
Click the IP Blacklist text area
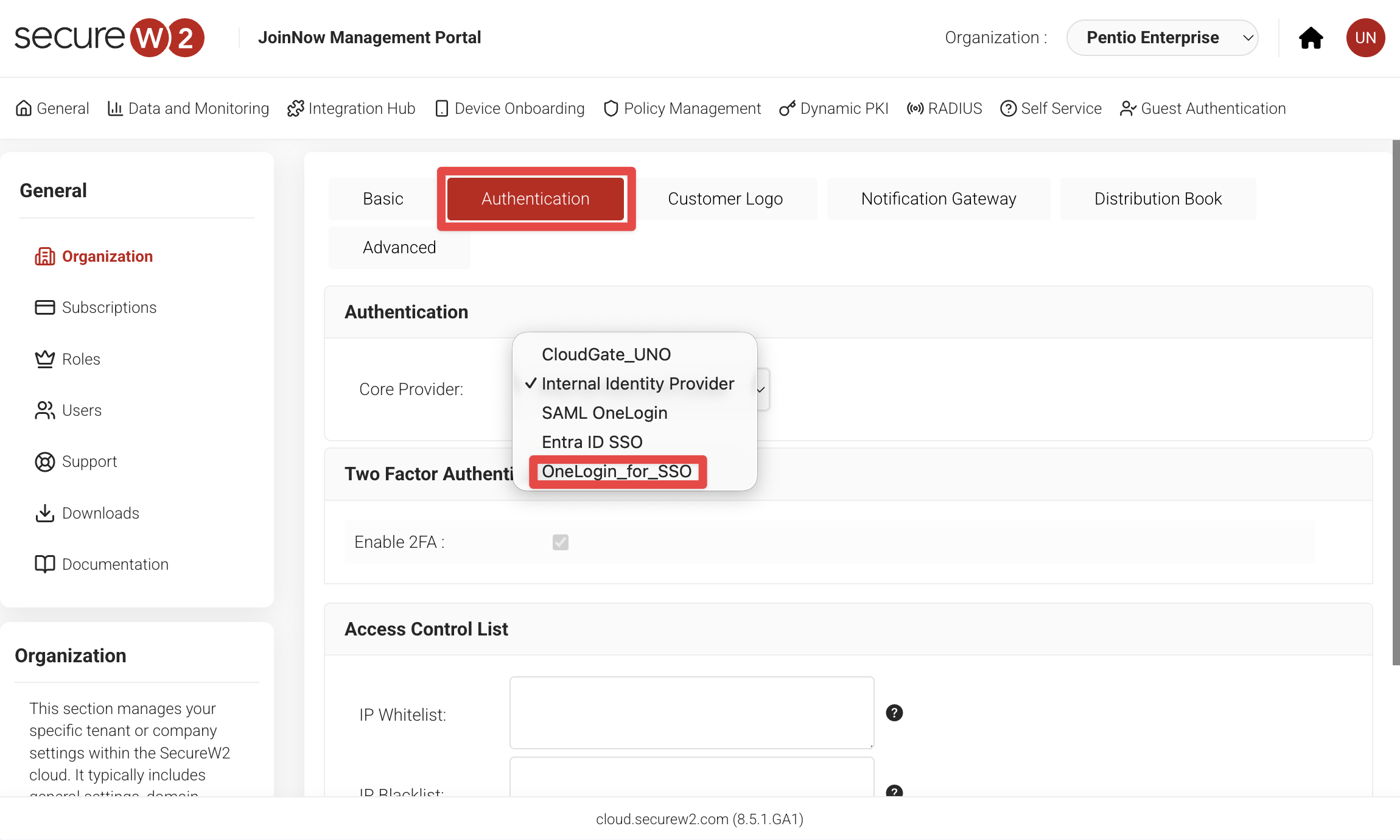[x=691, y=777]
